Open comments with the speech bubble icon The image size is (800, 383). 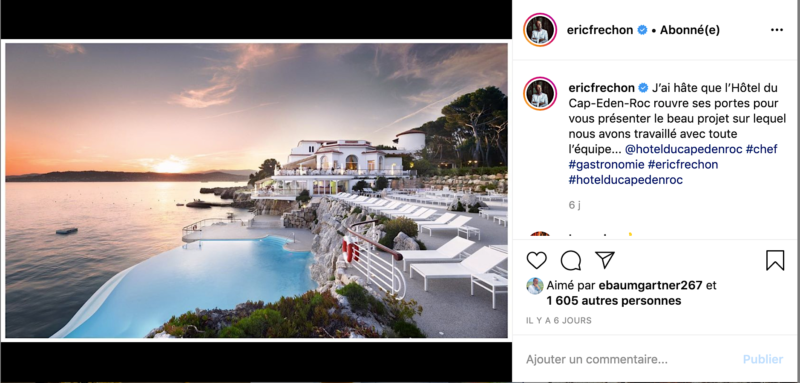570,260
